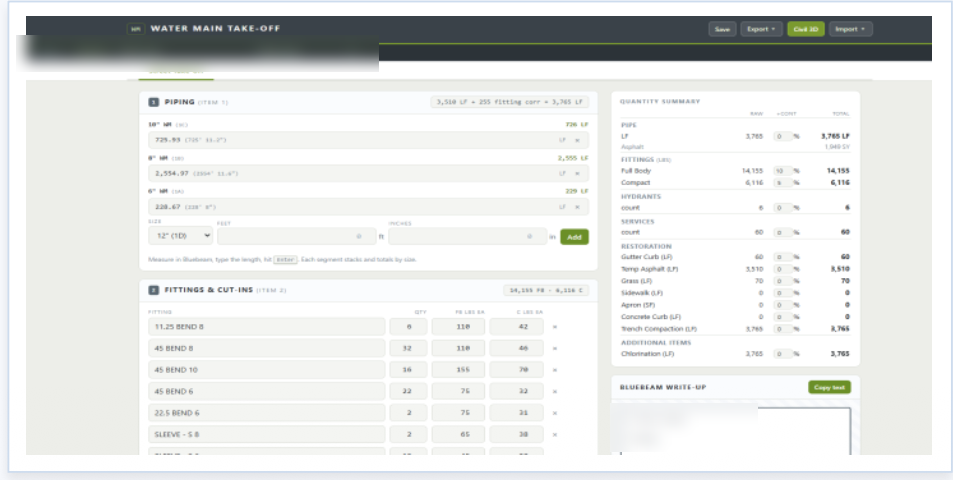Screen dimensions: 953x480
Task: Edit C lbs 42 for 11.25 BEND 8
Action: (517, 327)
